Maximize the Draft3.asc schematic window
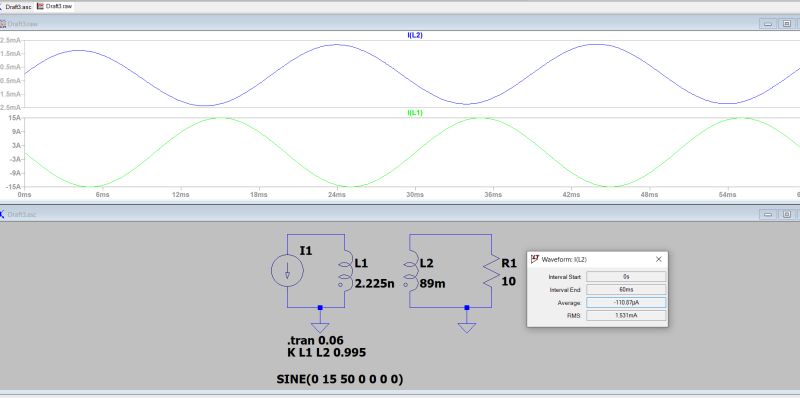Viewport: 800px width, 398px height. (x=787, y=214)
